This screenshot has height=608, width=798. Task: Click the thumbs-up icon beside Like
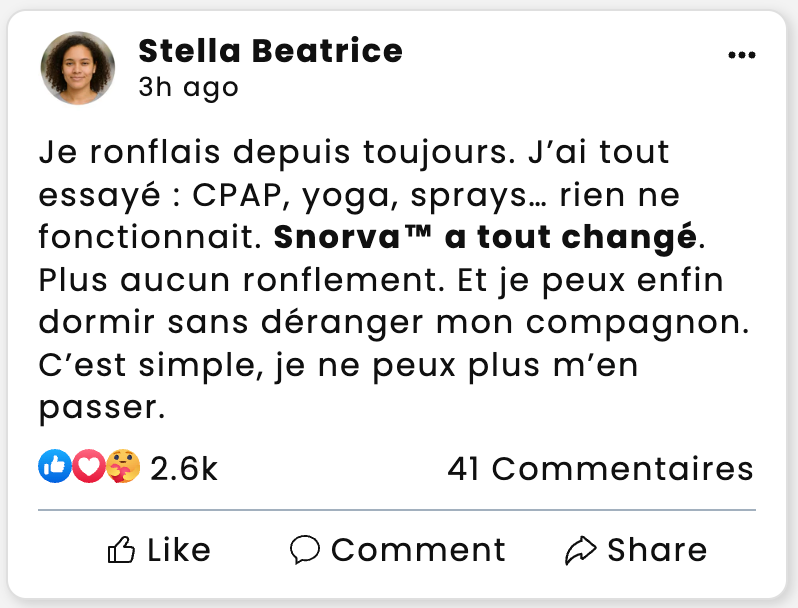(121, 549)
